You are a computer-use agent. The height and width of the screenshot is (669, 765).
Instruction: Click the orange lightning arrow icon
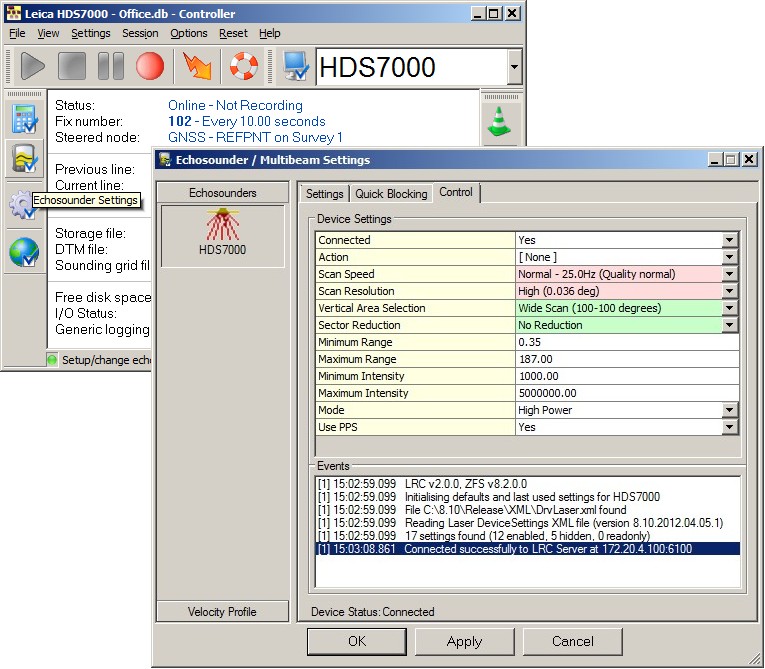coord(197,67)
